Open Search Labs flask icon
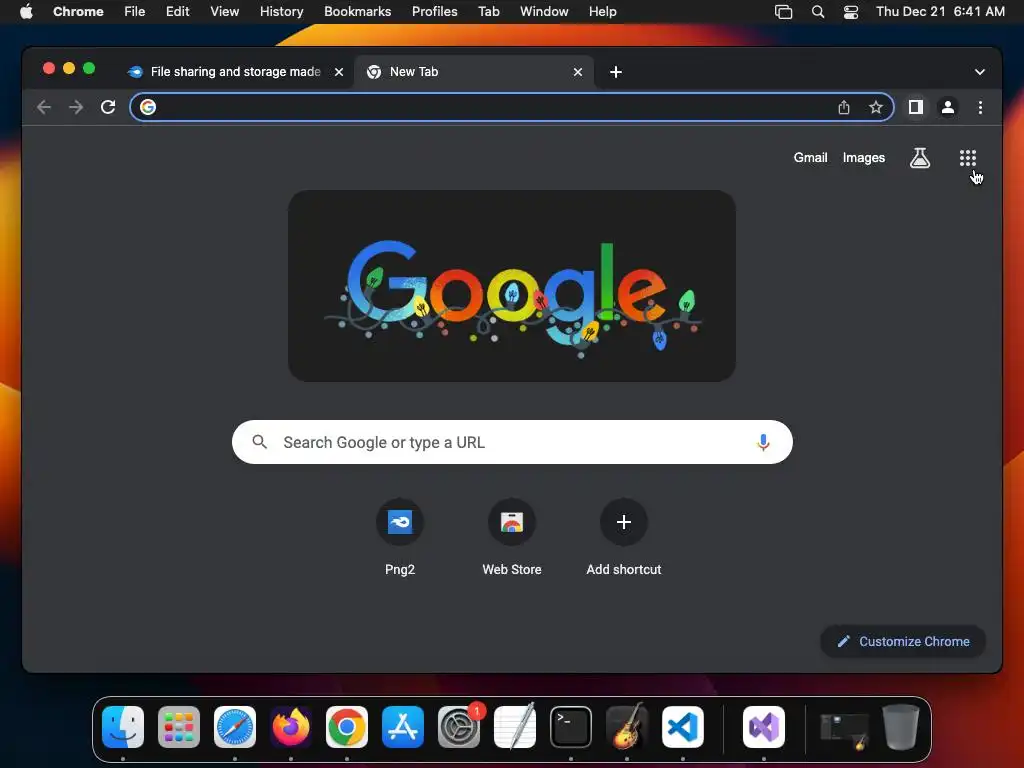 point(920,157)
